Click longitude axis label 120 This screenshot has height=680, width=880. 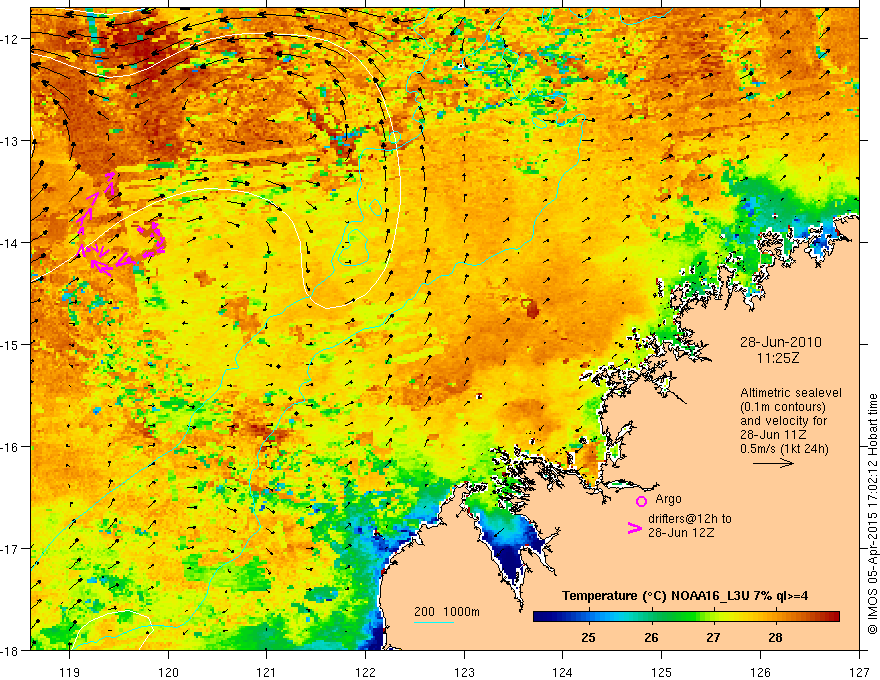168,672
